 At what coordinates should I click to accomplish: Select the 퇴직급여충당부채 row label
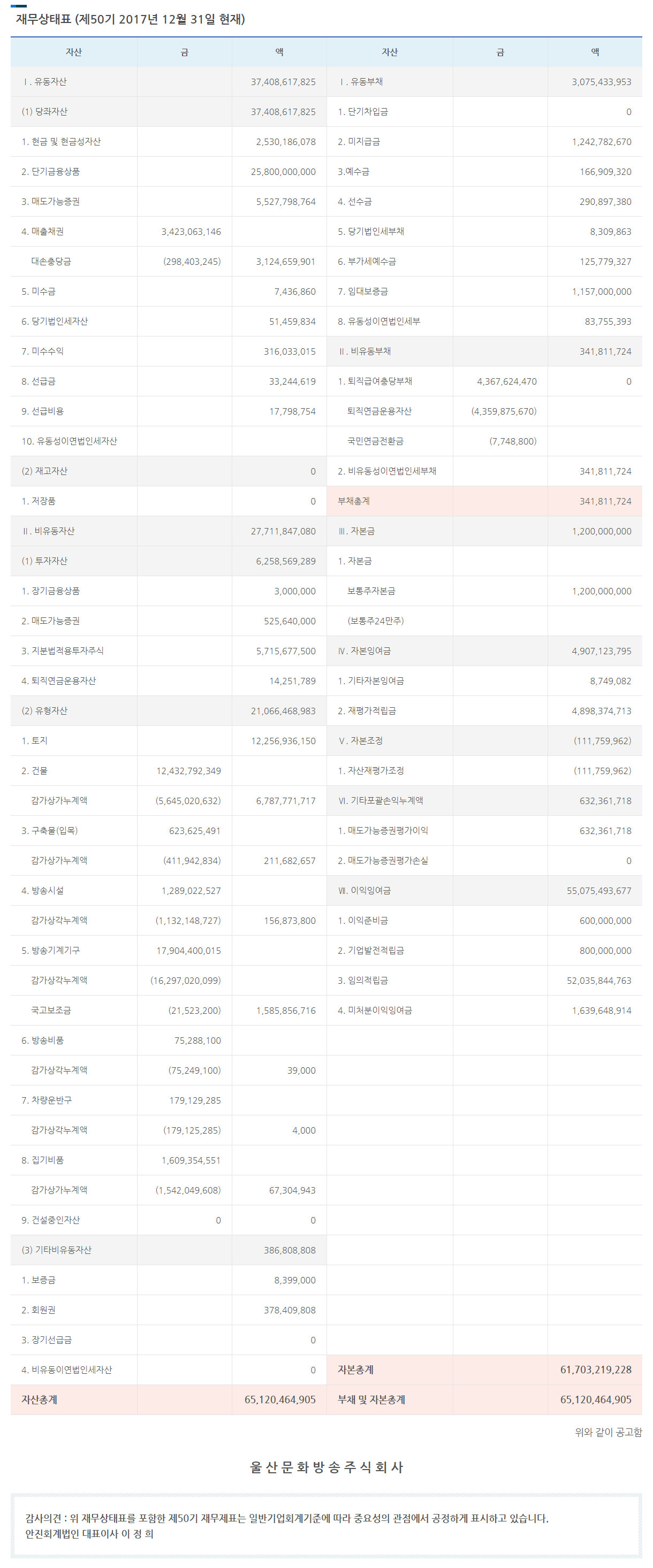(x=375, y=381)
